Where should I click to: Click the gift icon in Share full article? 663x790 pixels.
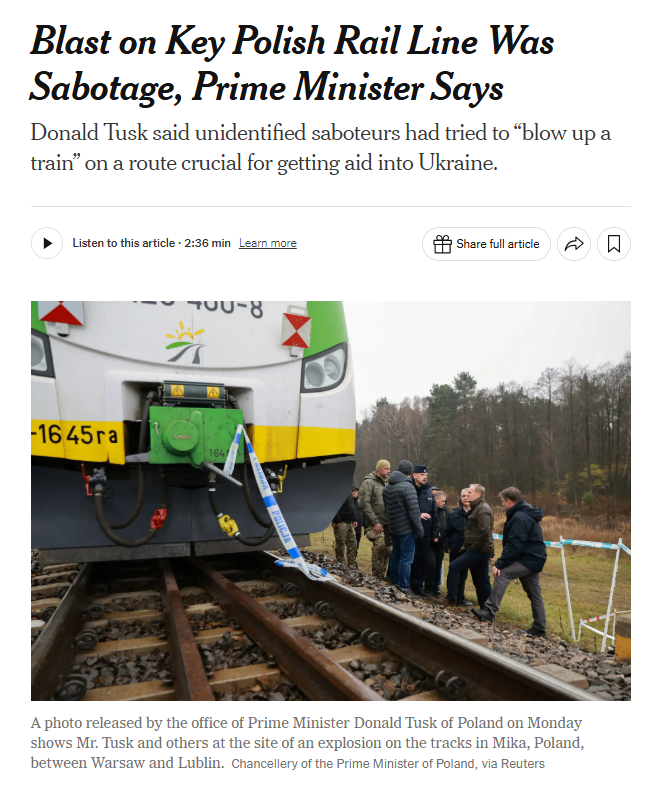[x=442, y=244]
